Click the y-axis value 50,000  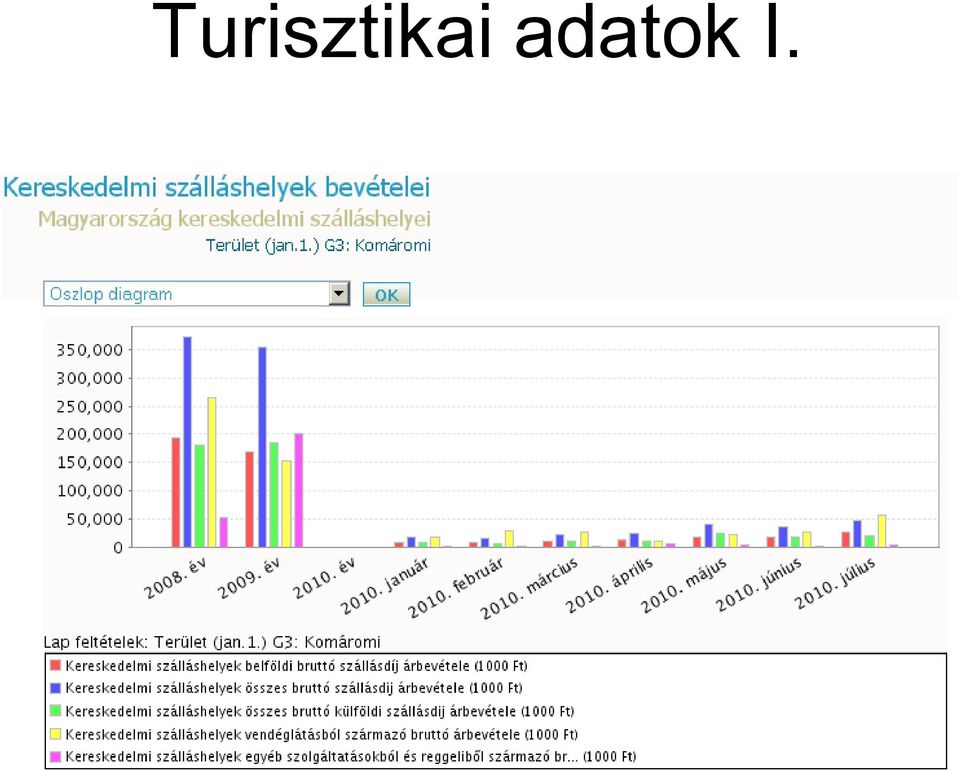click(94, 519)
